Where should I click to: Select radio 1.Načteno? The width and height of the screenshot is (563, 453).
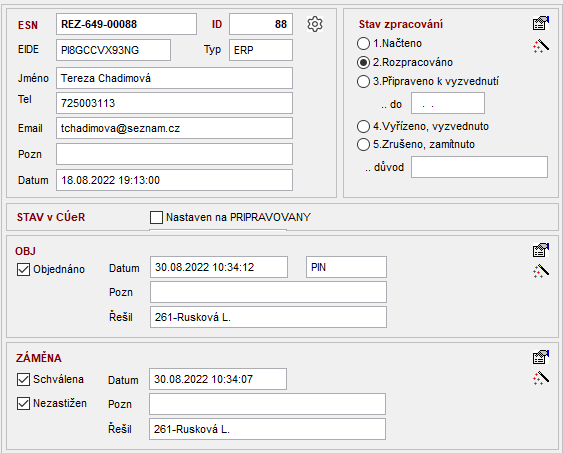[x=363, y=43]
